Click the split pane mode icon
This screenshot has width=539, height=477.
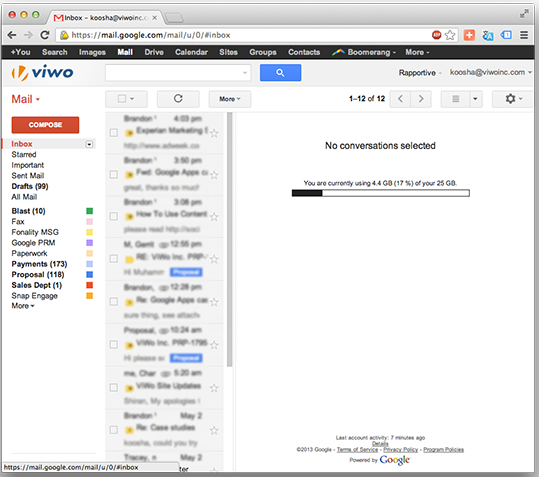pyautogui.click(x=455, y=99)
